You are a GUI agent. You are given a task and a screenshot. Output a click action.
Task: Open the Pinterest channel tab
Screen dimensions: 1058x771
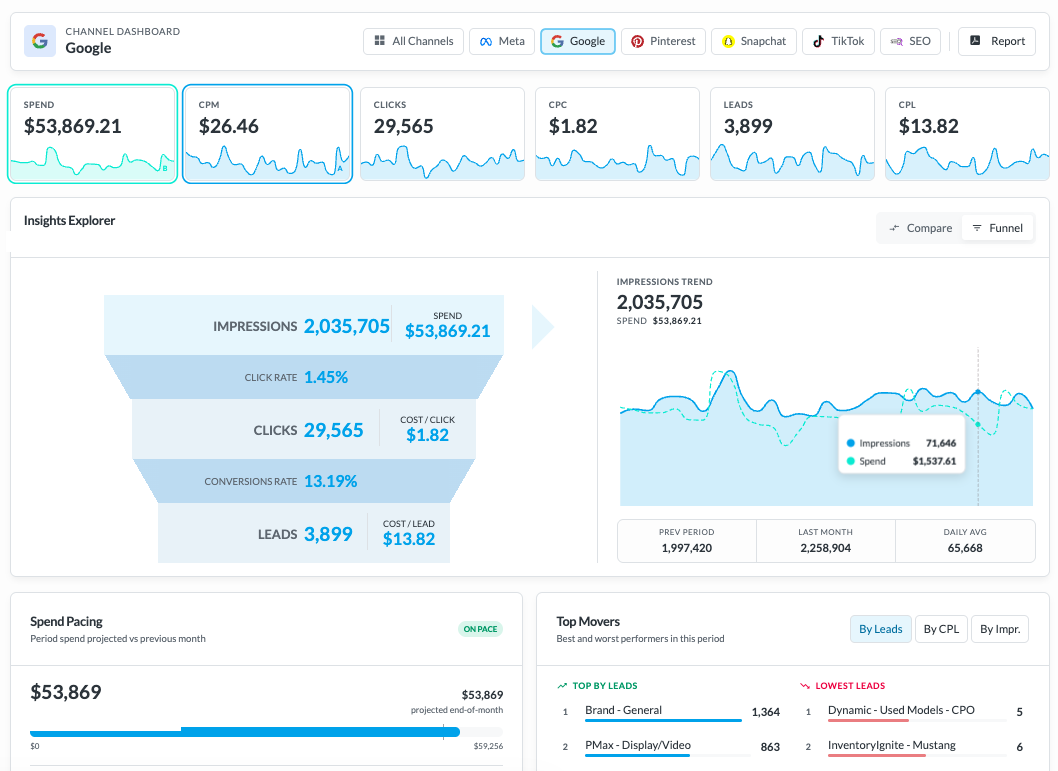pyautogui.click(x=663, y=41)
